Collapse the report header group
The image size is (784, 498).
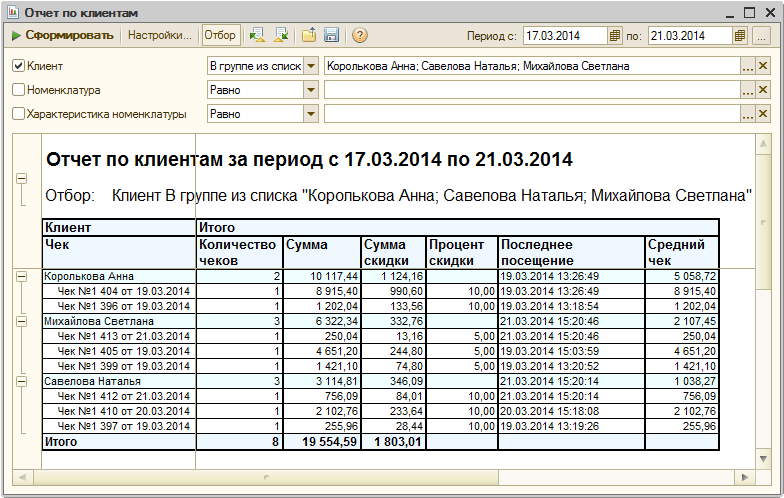[x=22, y=178]
